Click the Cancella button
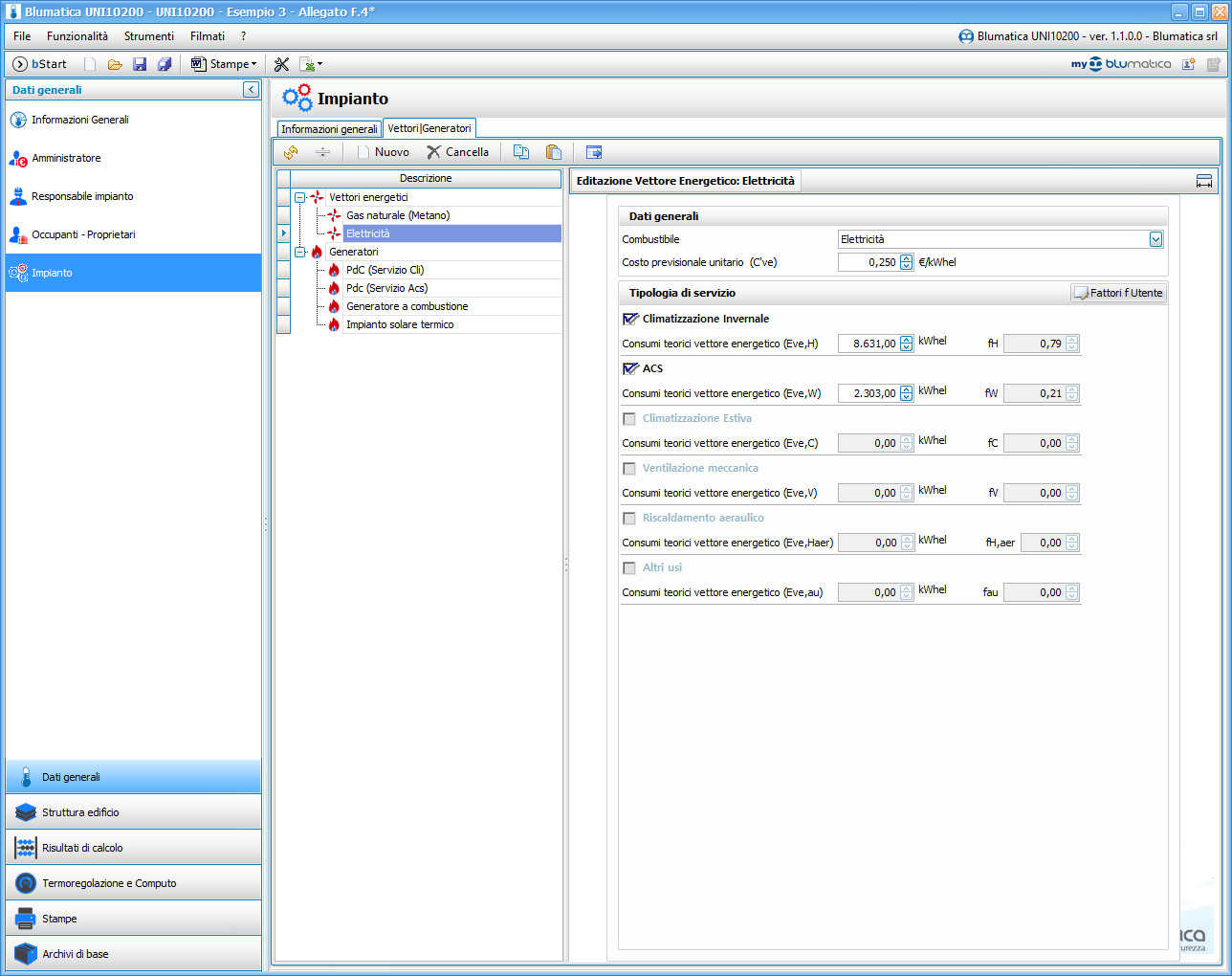 pyautogui.click(x=457, y=152)
